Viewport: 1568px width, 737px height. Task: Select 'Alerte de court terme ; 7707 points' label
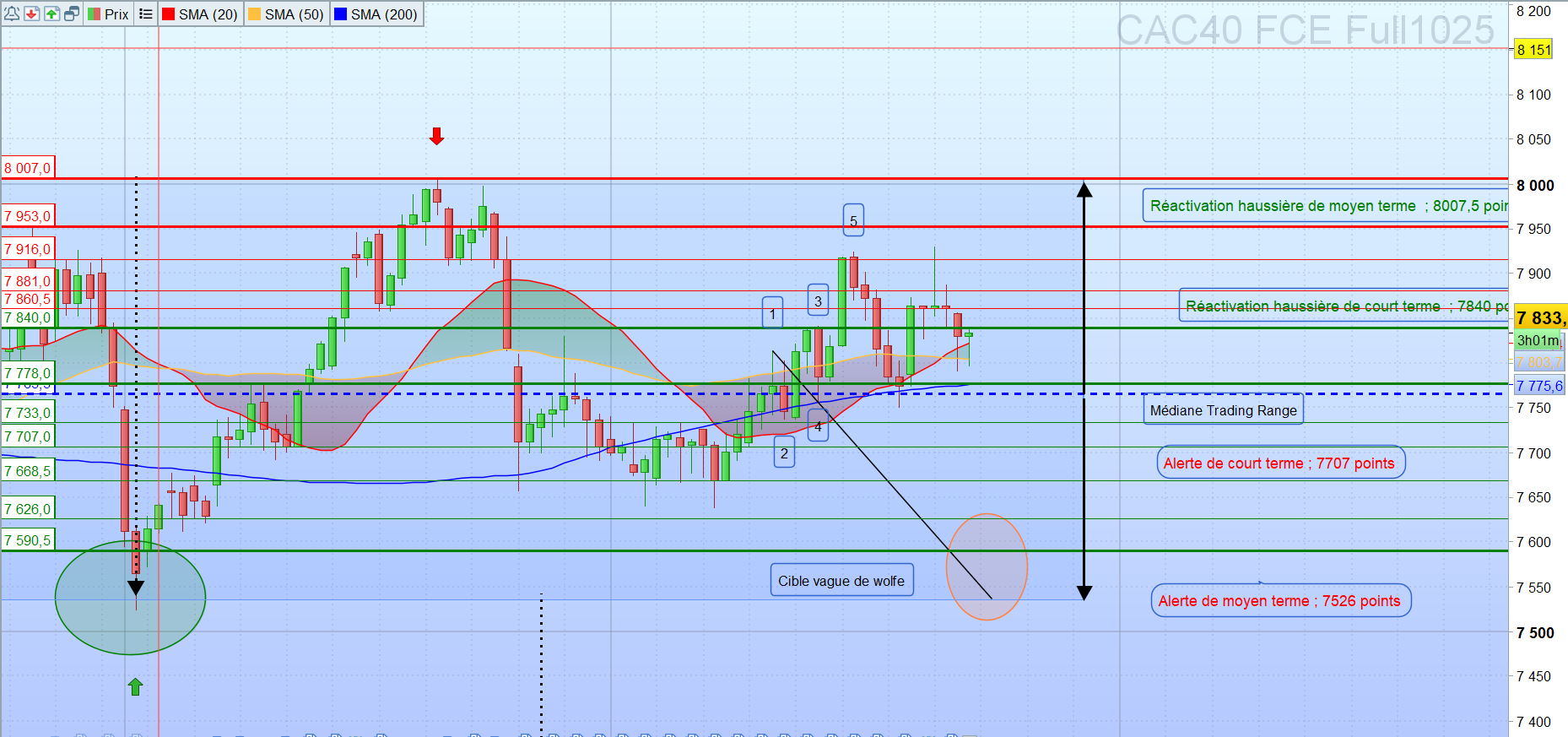tap(1279, 463)
